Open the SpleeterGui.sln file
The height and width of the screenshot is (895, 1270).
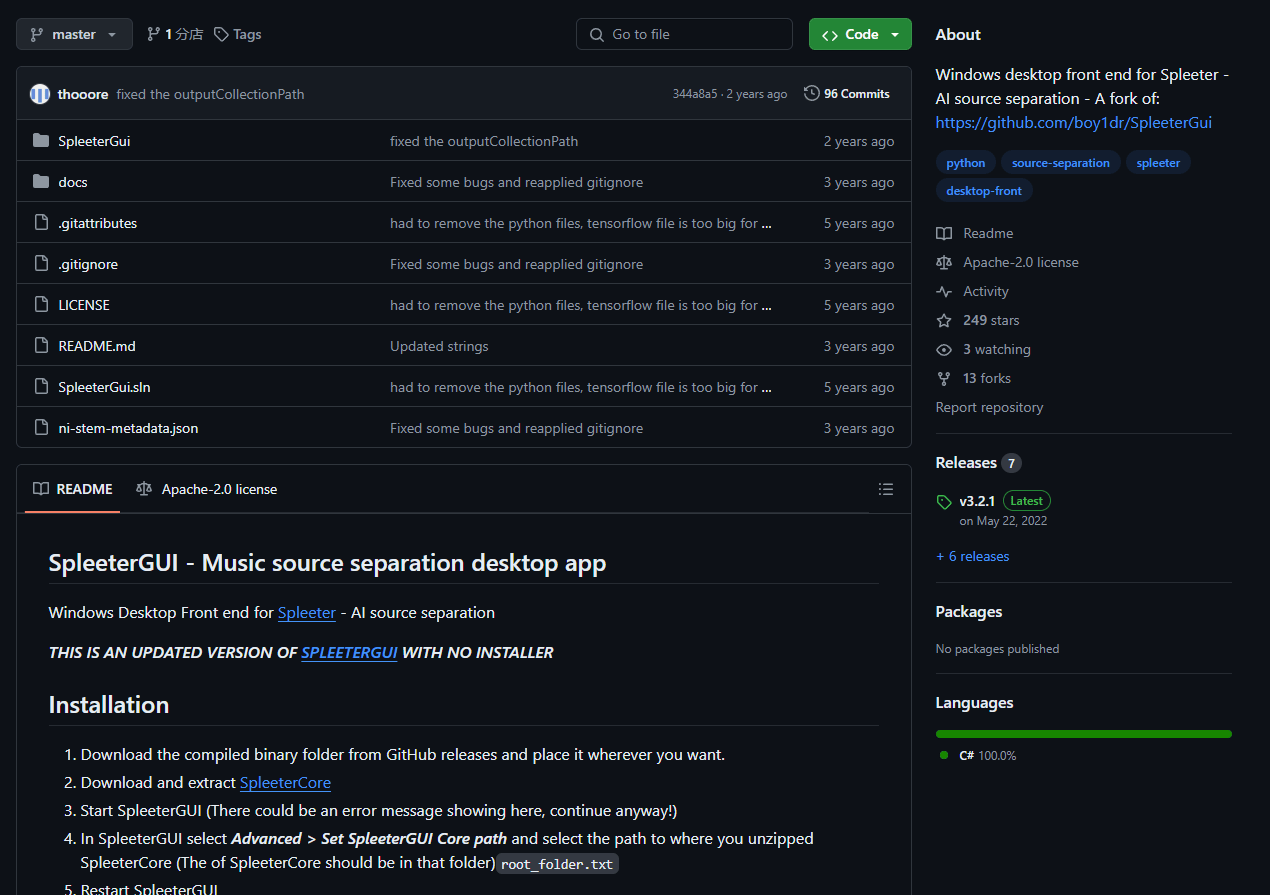104,387
